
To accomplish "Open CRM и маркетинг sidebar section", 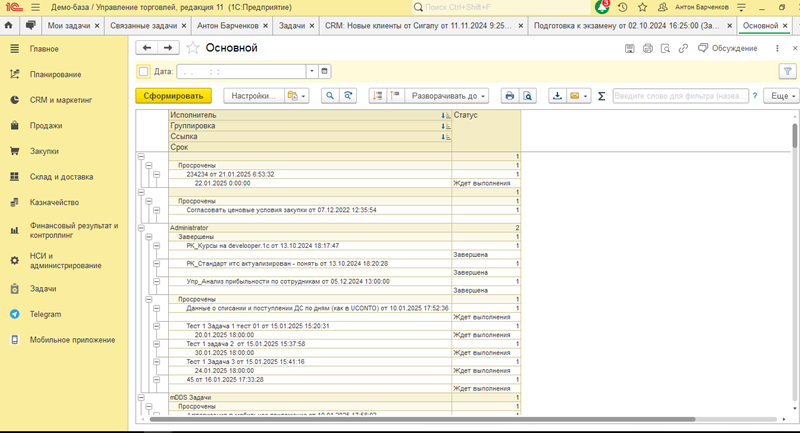I will click(62, 100).
